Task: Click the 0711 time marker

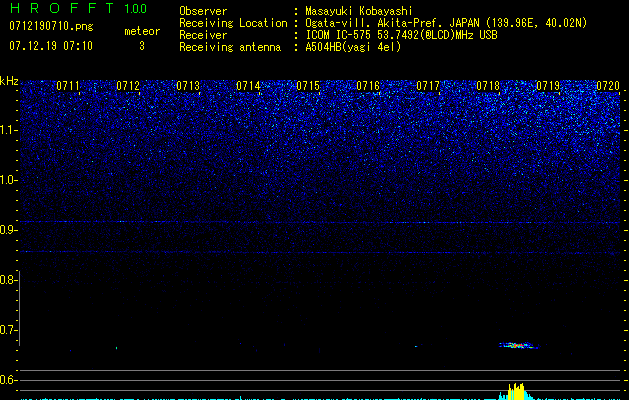Action: click(x=68, y=86)
